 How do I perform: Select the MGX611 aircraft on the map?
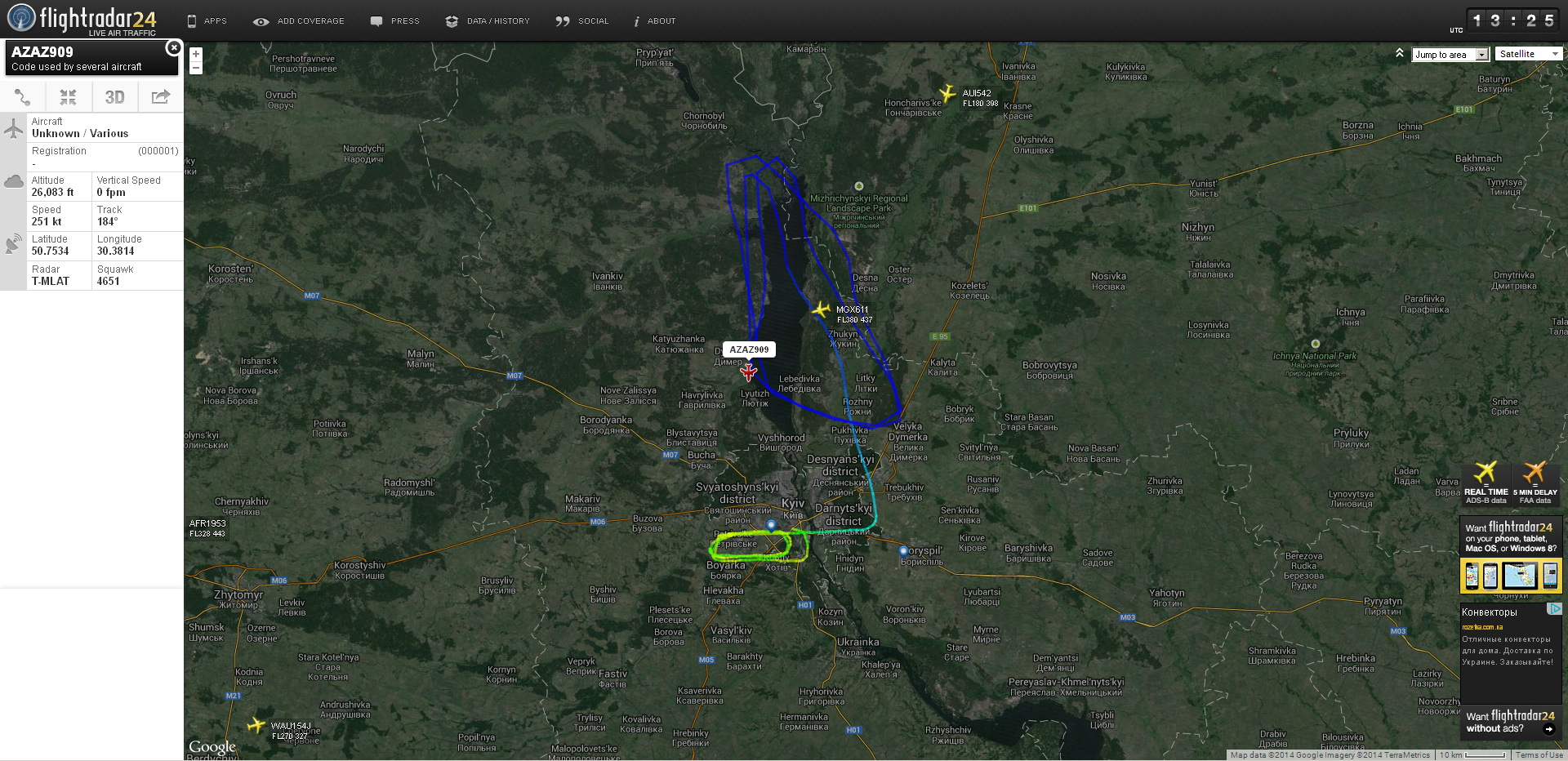tap(821, 309)
